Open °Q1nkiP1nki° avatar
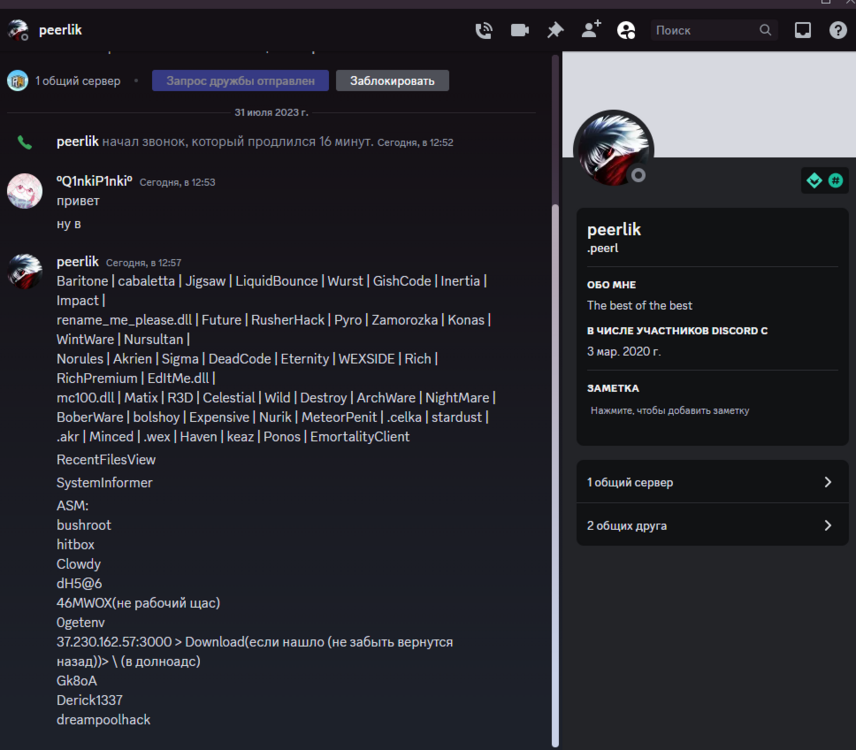This screenshot has height=750, width=856. click(25, 191)
